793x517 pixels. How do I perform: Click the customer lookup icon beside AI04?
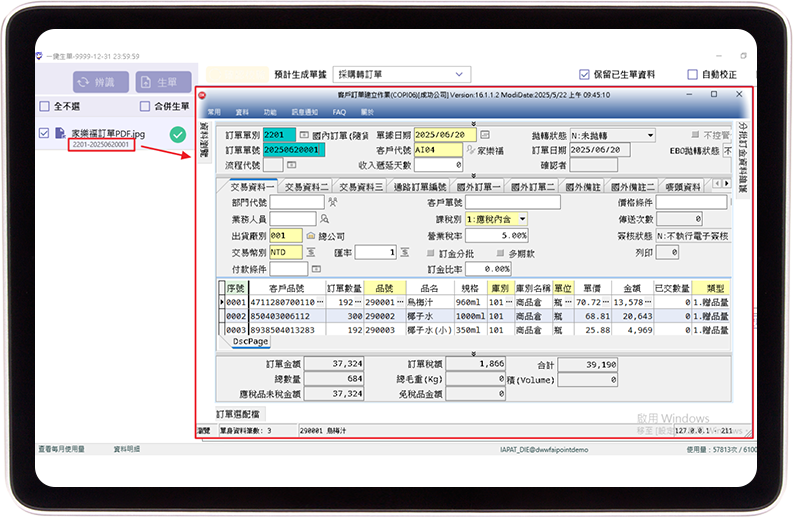[470, 150]
